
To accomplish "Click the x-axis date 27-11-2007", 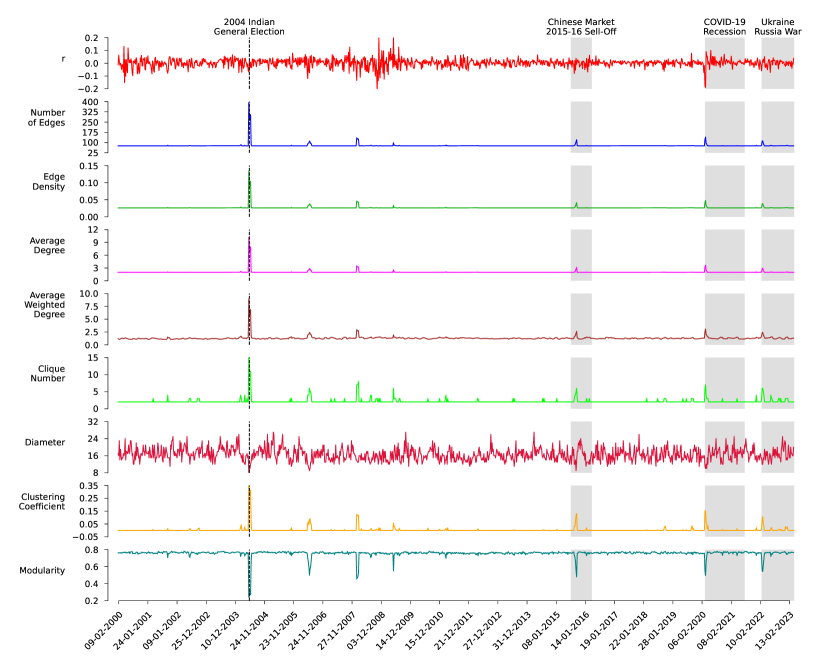I will click(337, 630).
